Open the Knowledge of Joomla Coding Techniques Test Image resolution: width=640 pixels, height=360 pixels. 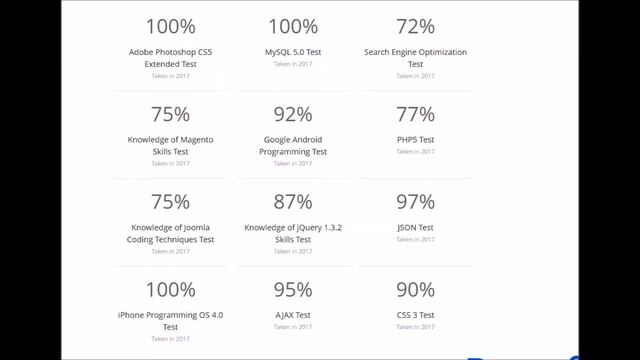(170, 233)
